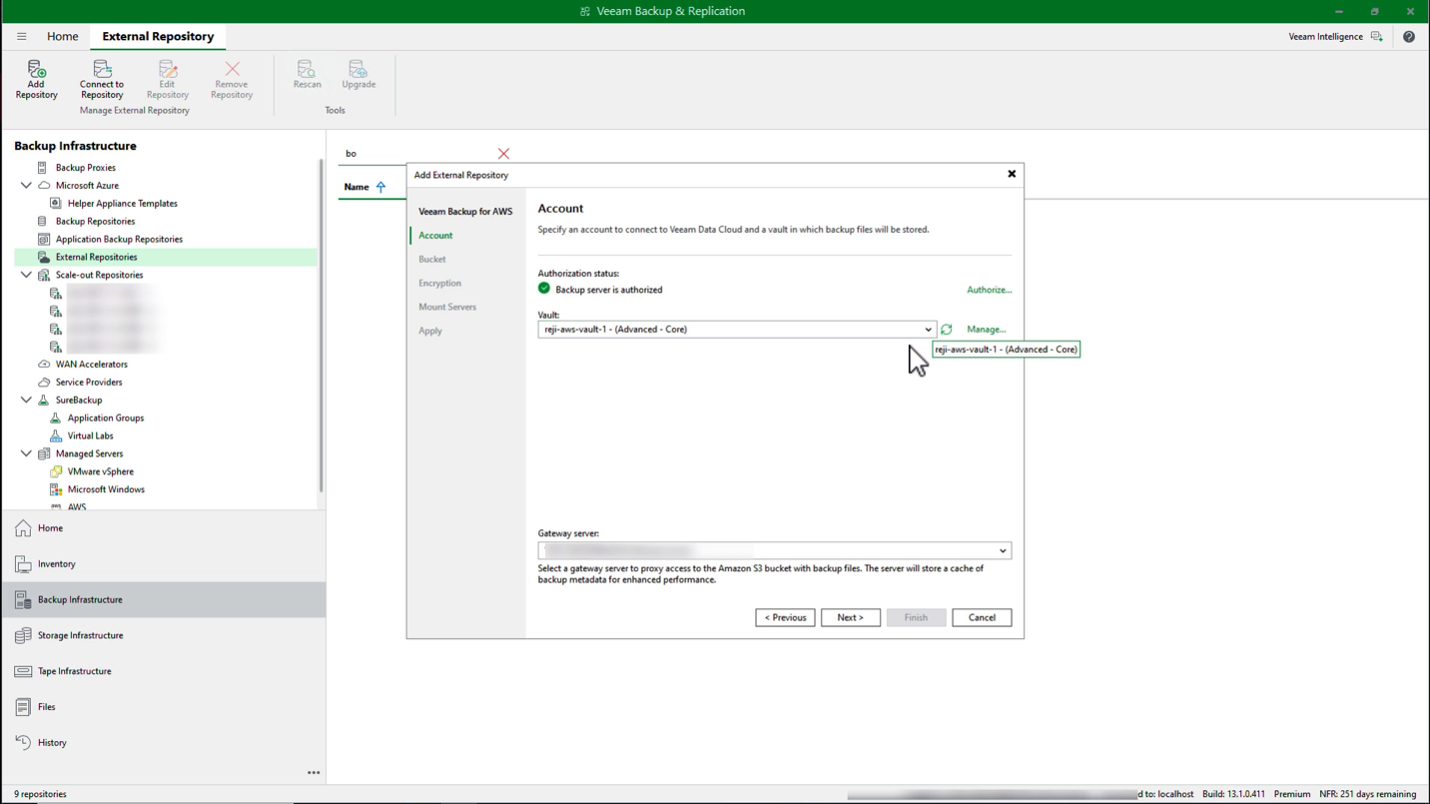Go to the Account wizard step
The height and width of the screenshot is (804, 1430).
coord(435,235)
